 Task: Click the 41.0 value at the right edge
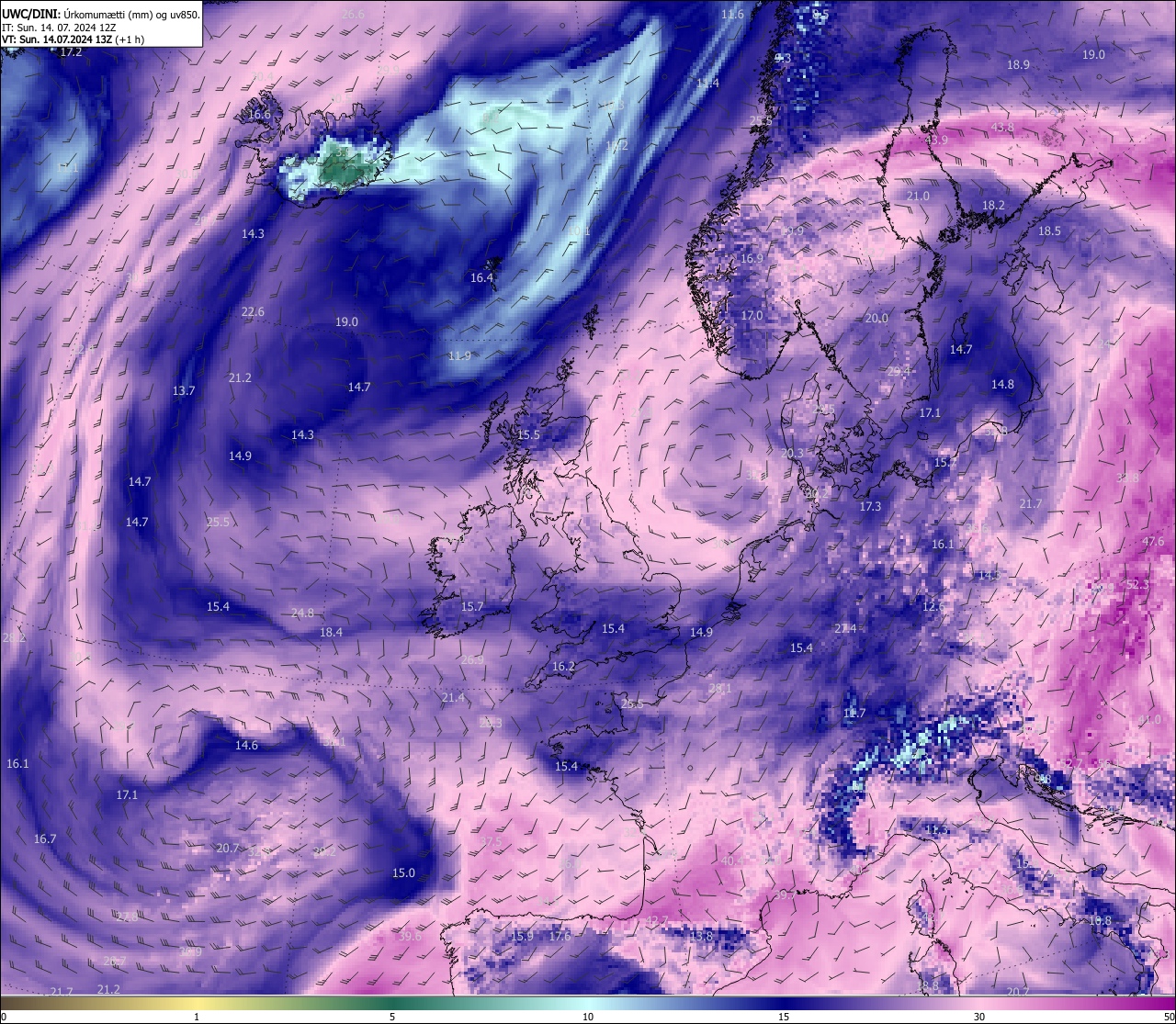point(1149,720)
